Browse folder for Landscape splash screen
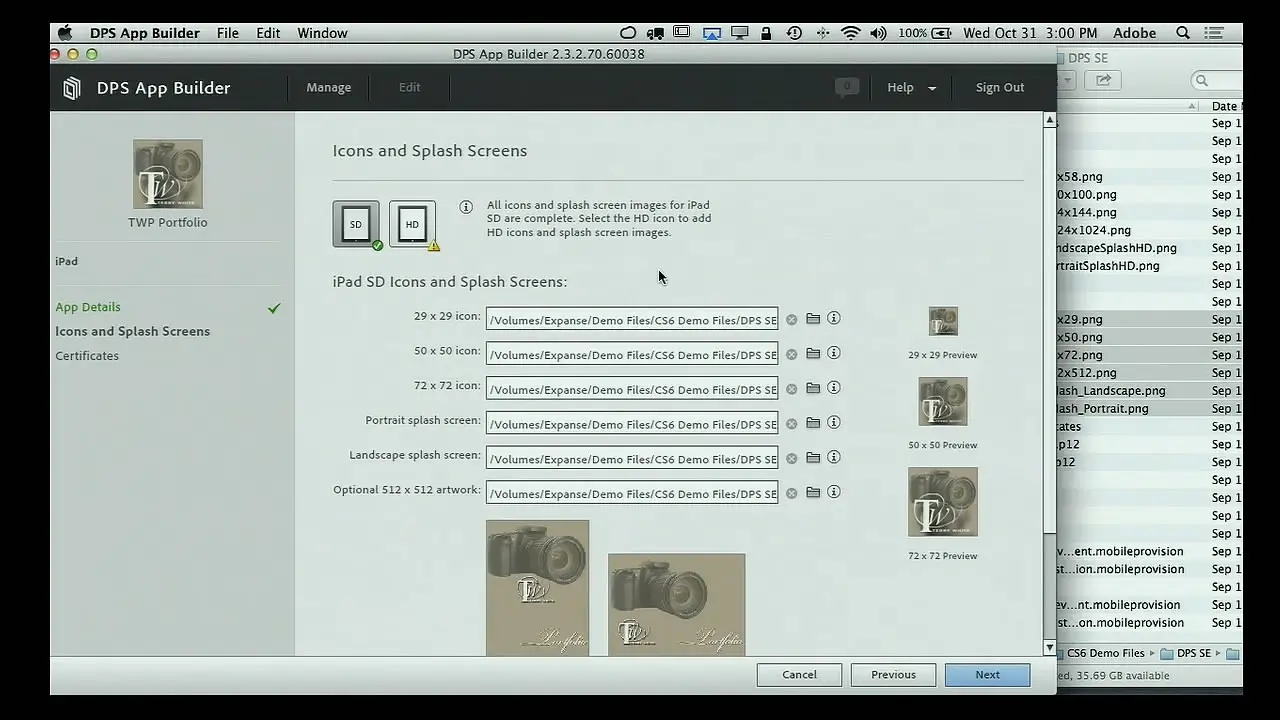The width and height of the screenshot is (1280, 720). 813,458
